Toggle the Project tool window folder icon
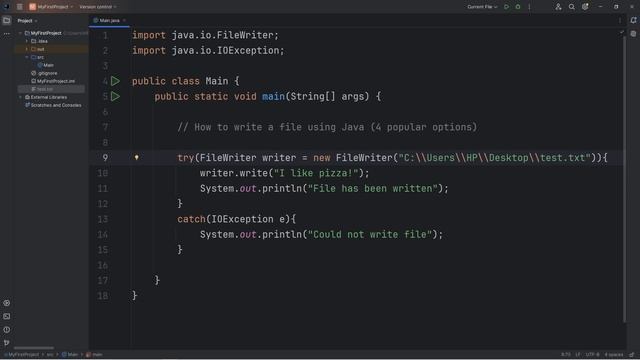The width and height of the screenshot is (640, 360). click(x=7, y=20)
